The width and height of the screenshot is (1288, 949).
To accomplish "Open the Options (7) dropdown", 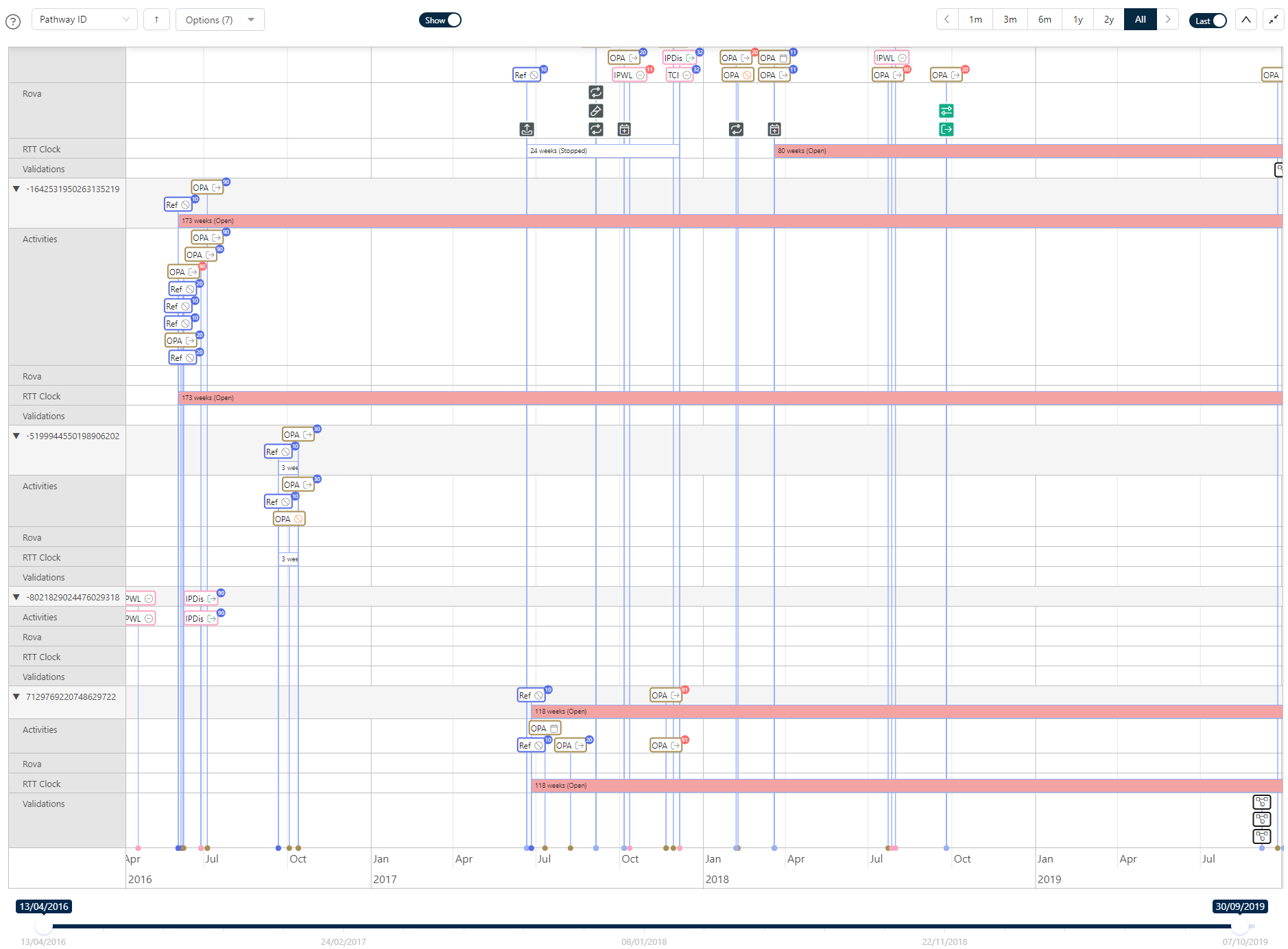I will click(219, 20).
